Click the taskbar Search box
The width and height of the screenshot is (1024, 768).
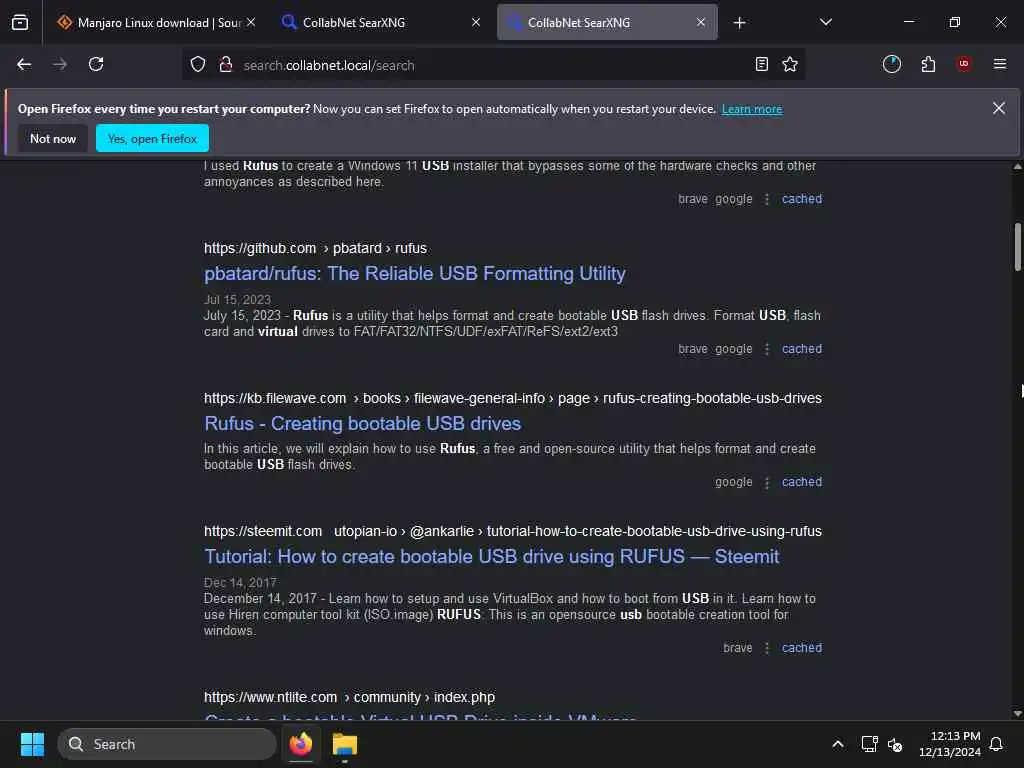[167, 744]
